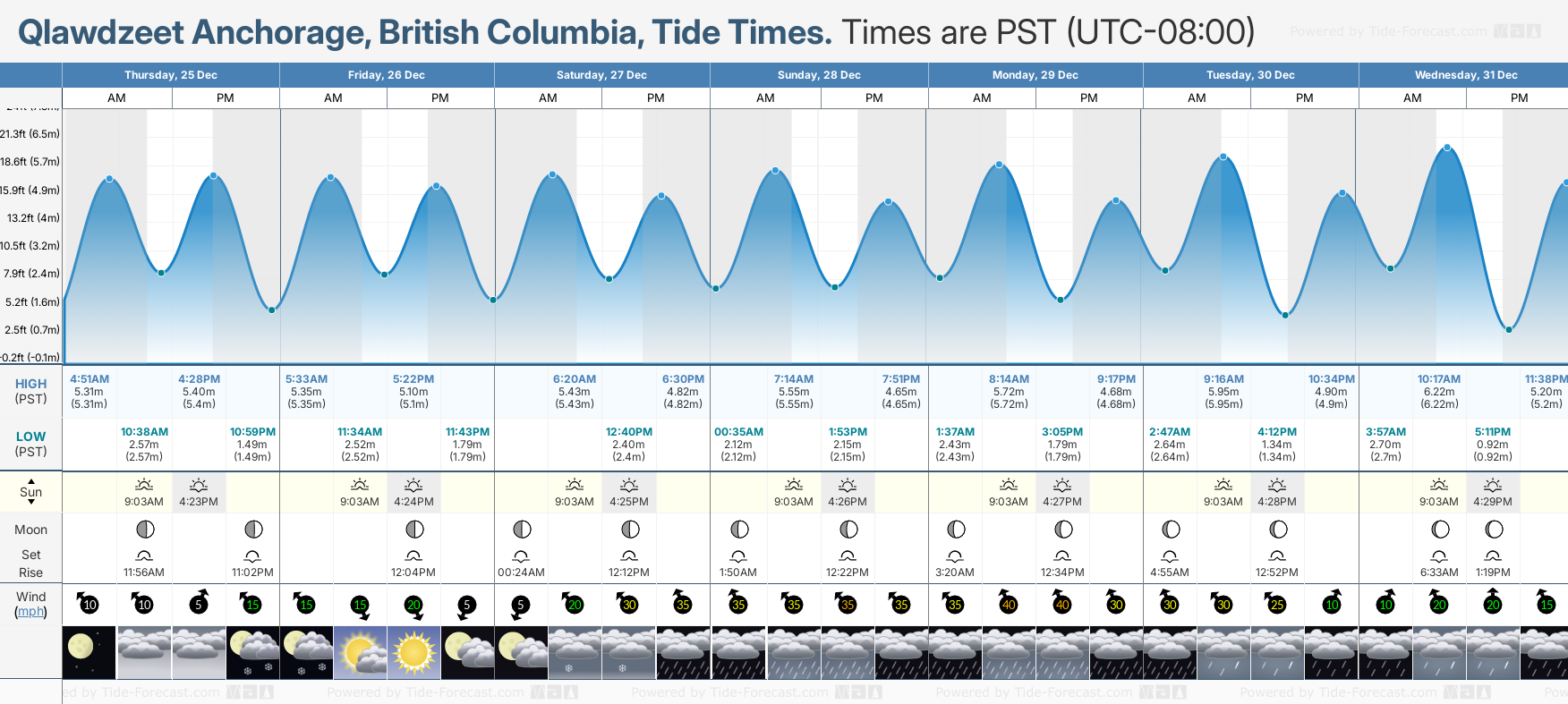Click the first clear-night moon weather thumbnail
1568x704 pixels.
[89, 652]
